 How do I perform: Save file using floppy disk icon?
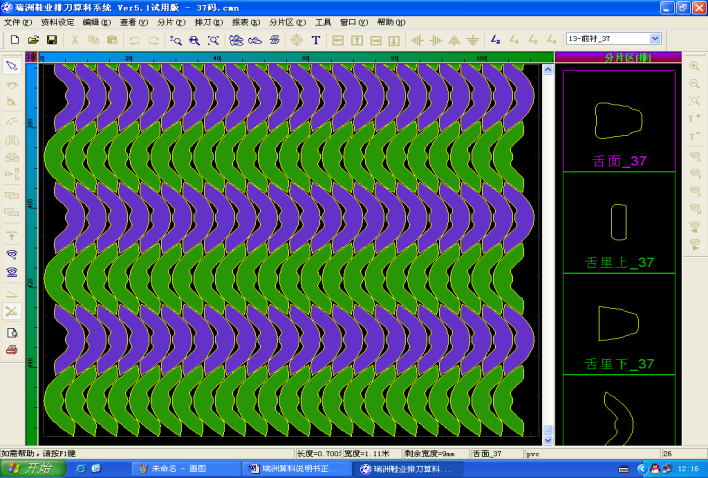pos(52,40)
